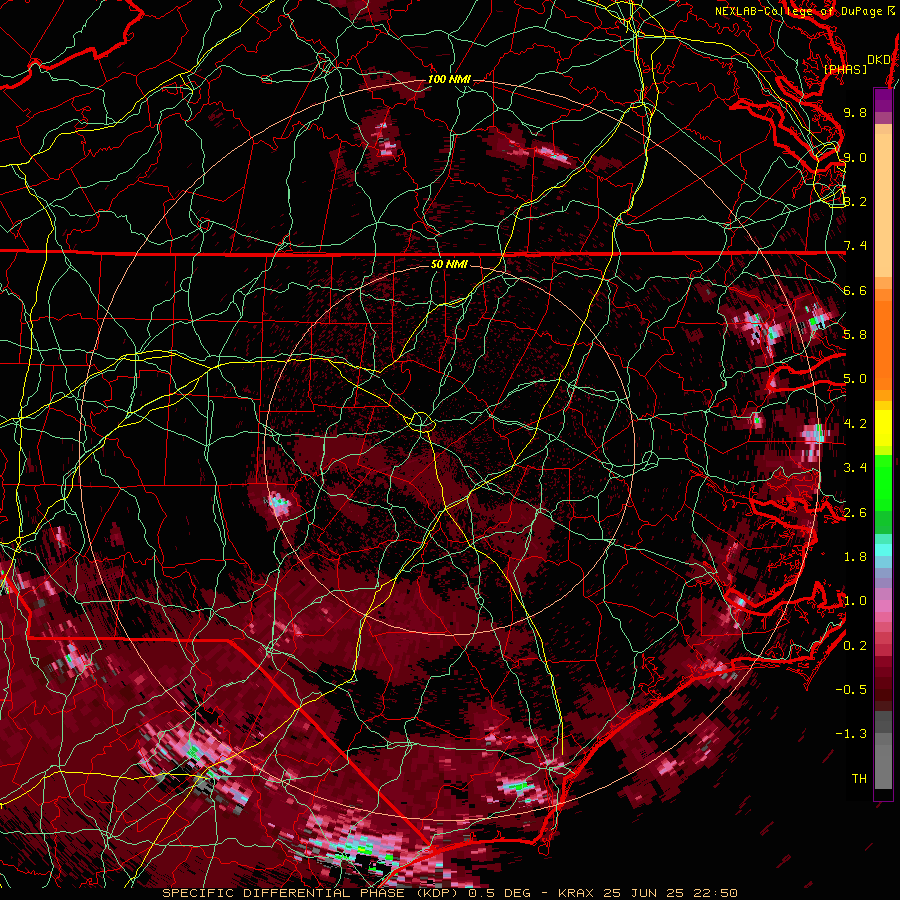Click the 5.8 value on color scale
The height and width of the screenshot is (900, 900).
[855, 335]
